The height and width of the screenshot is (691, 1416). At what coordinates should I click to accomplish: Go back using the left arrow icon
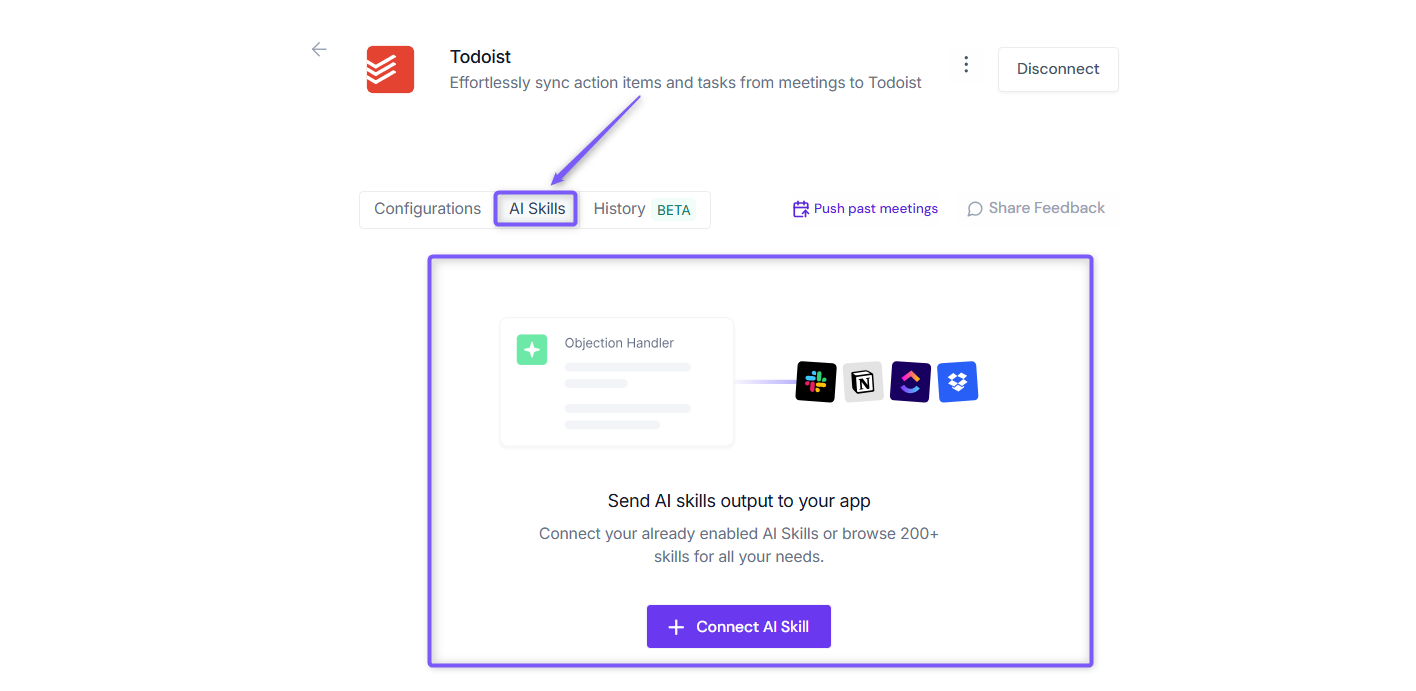(x=319, y=49)
